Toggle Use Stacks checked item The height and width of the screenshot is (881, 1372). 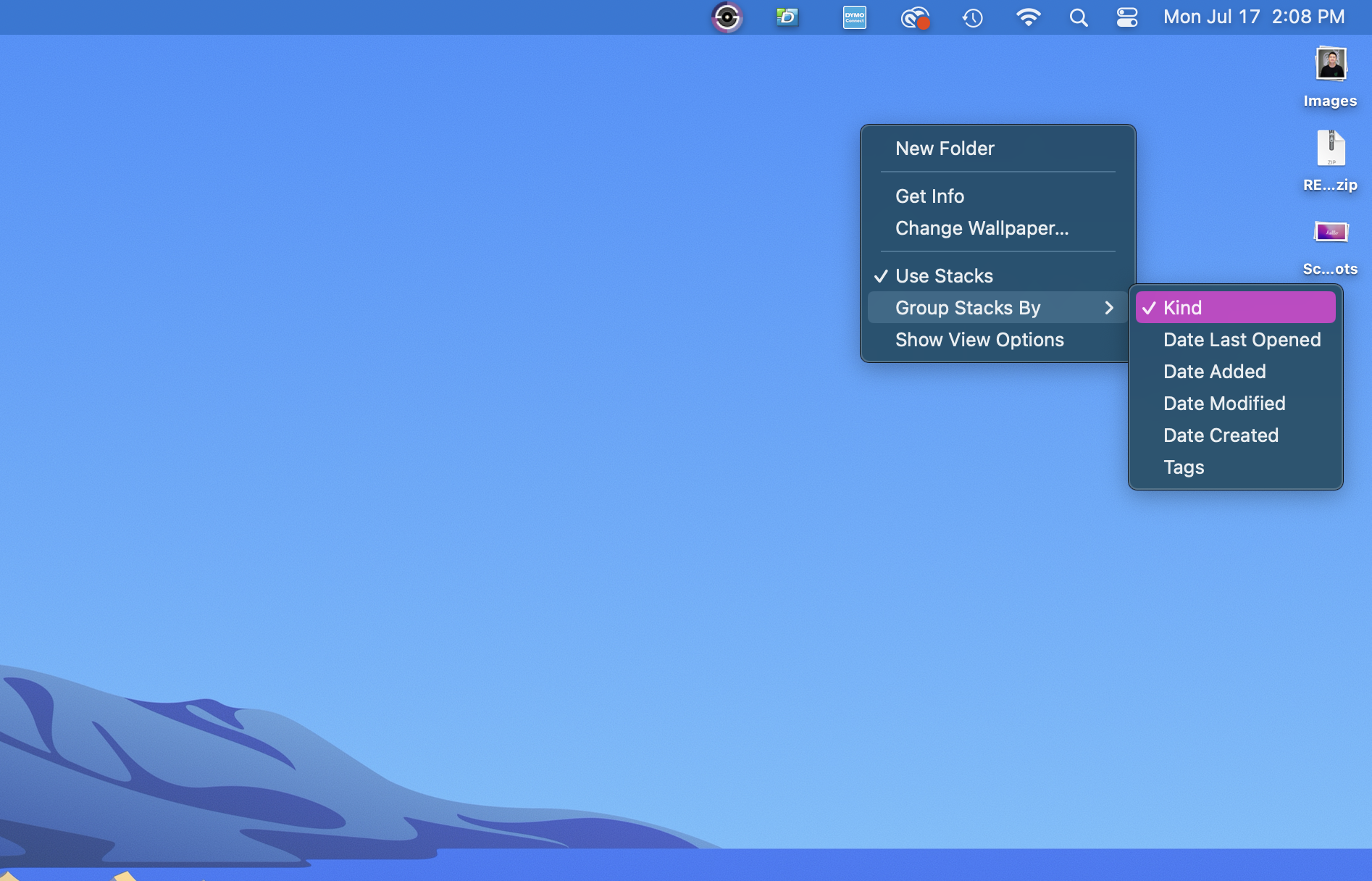tap(997, 276)
